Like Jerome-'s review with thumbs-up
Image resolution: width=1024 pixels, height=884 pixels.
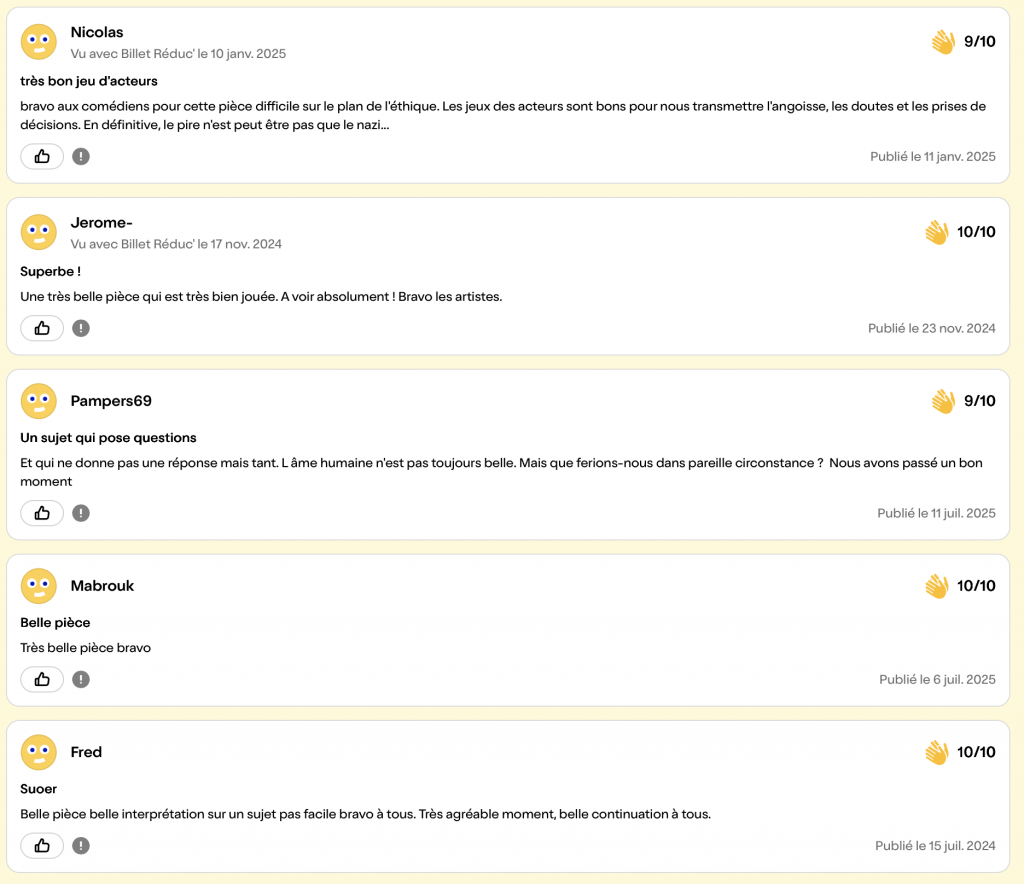point(42,328)
